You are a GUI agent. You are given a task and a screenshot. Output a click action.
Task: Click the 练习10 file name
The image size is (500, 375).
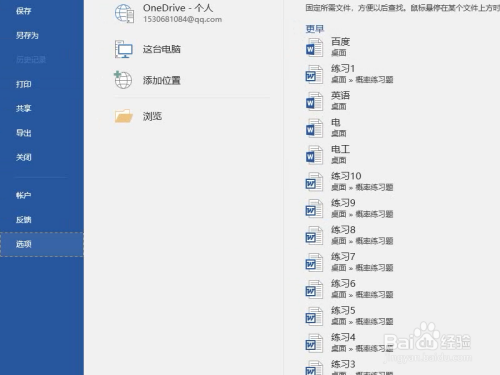pos(346,176)
